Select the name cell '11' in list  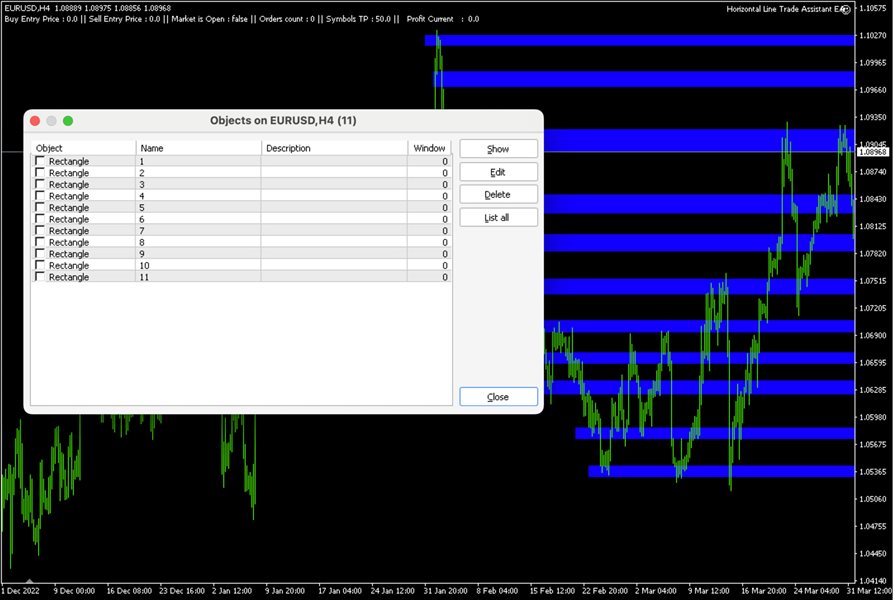click(x=198, y=277)
